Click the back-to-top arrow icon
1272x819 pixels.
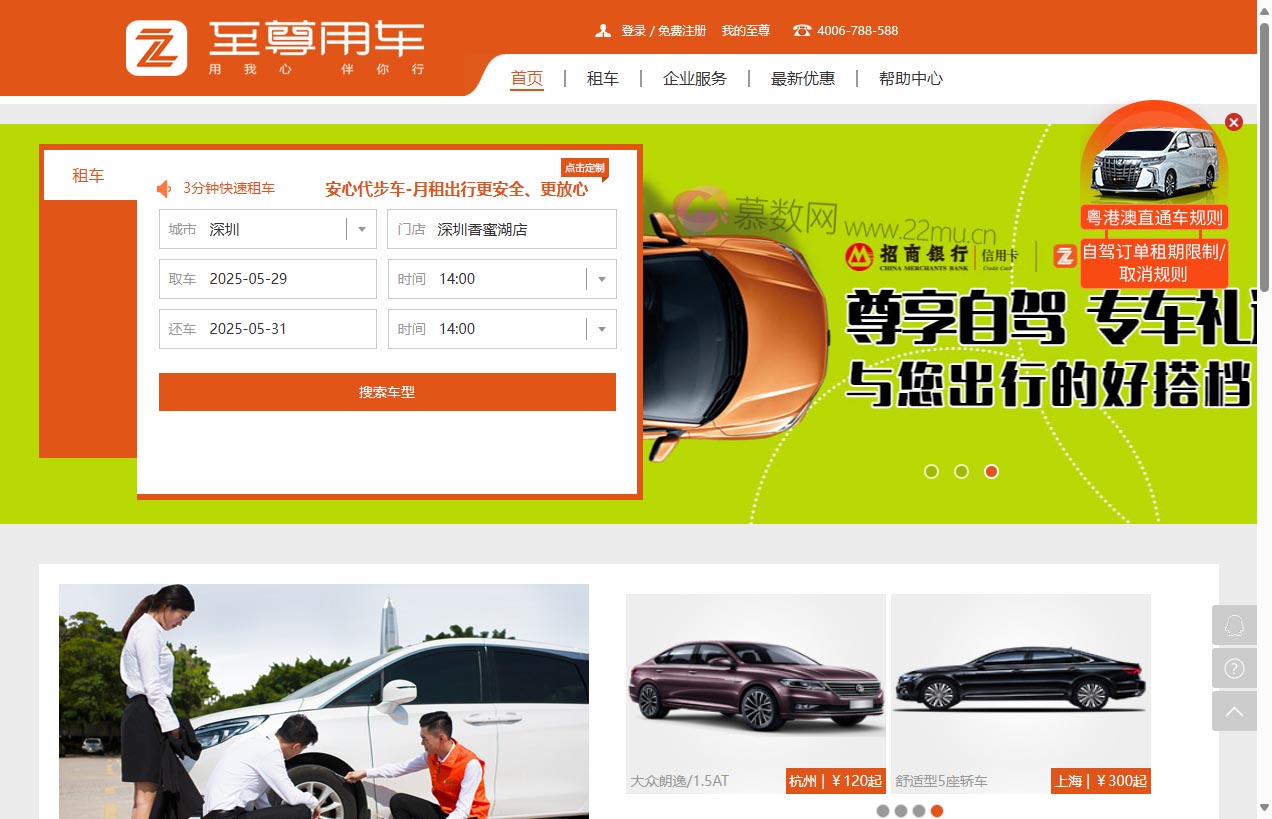tap(1234, 711)
